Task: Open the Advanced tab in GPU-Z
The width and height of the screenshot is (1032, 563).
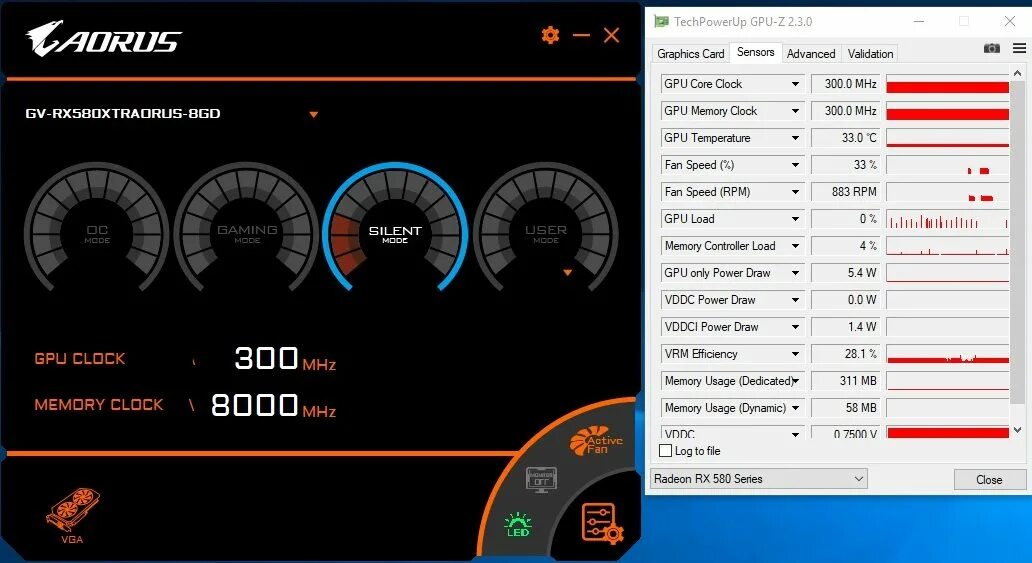Action: [x=811, y=54]
